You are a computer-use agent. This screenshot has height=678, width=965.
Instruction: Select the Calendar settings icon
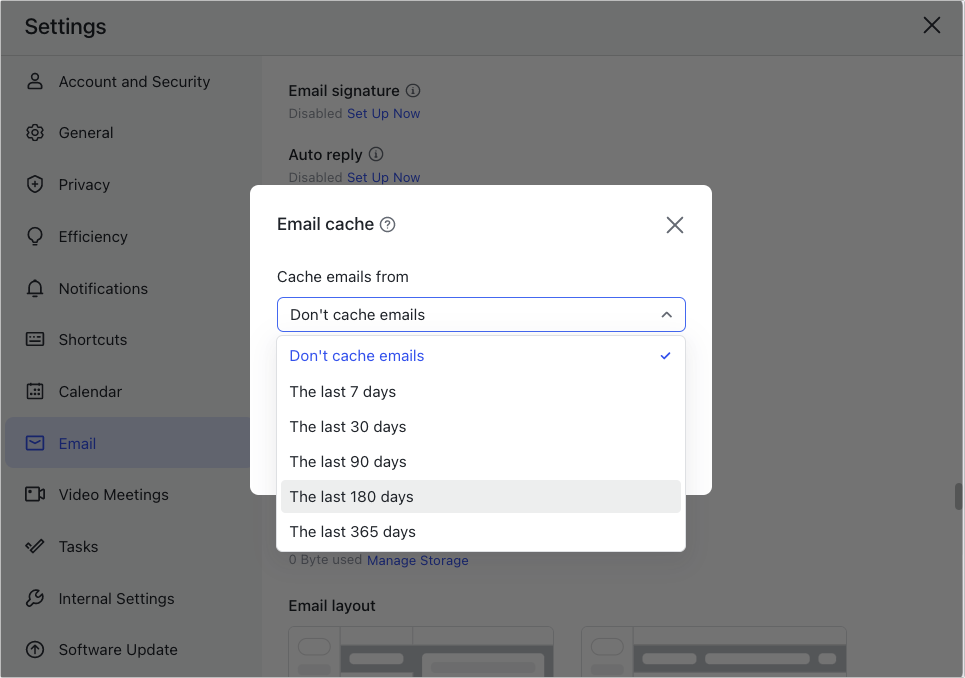pos(35,391)
